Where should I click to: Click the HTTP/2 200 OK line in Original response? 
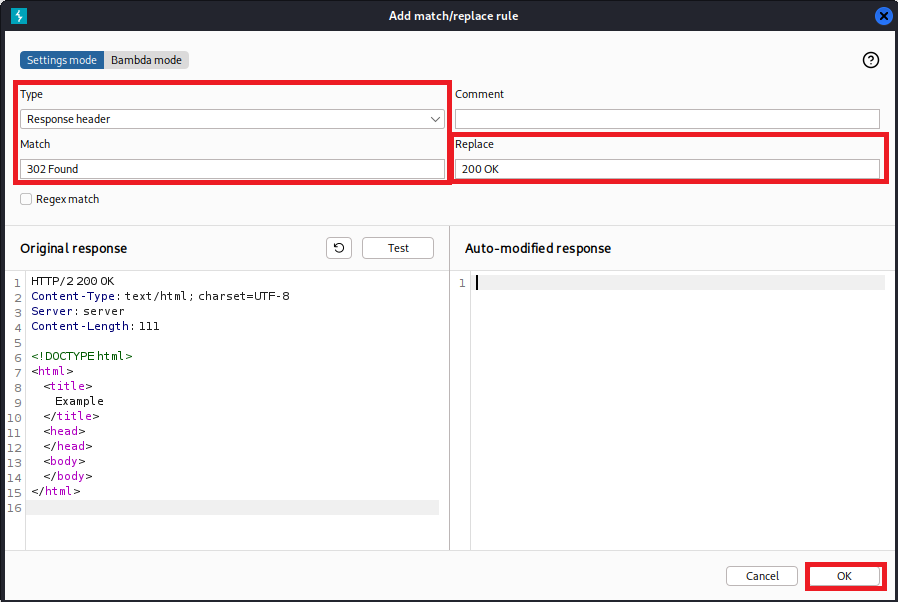click(x=73, y=281)
